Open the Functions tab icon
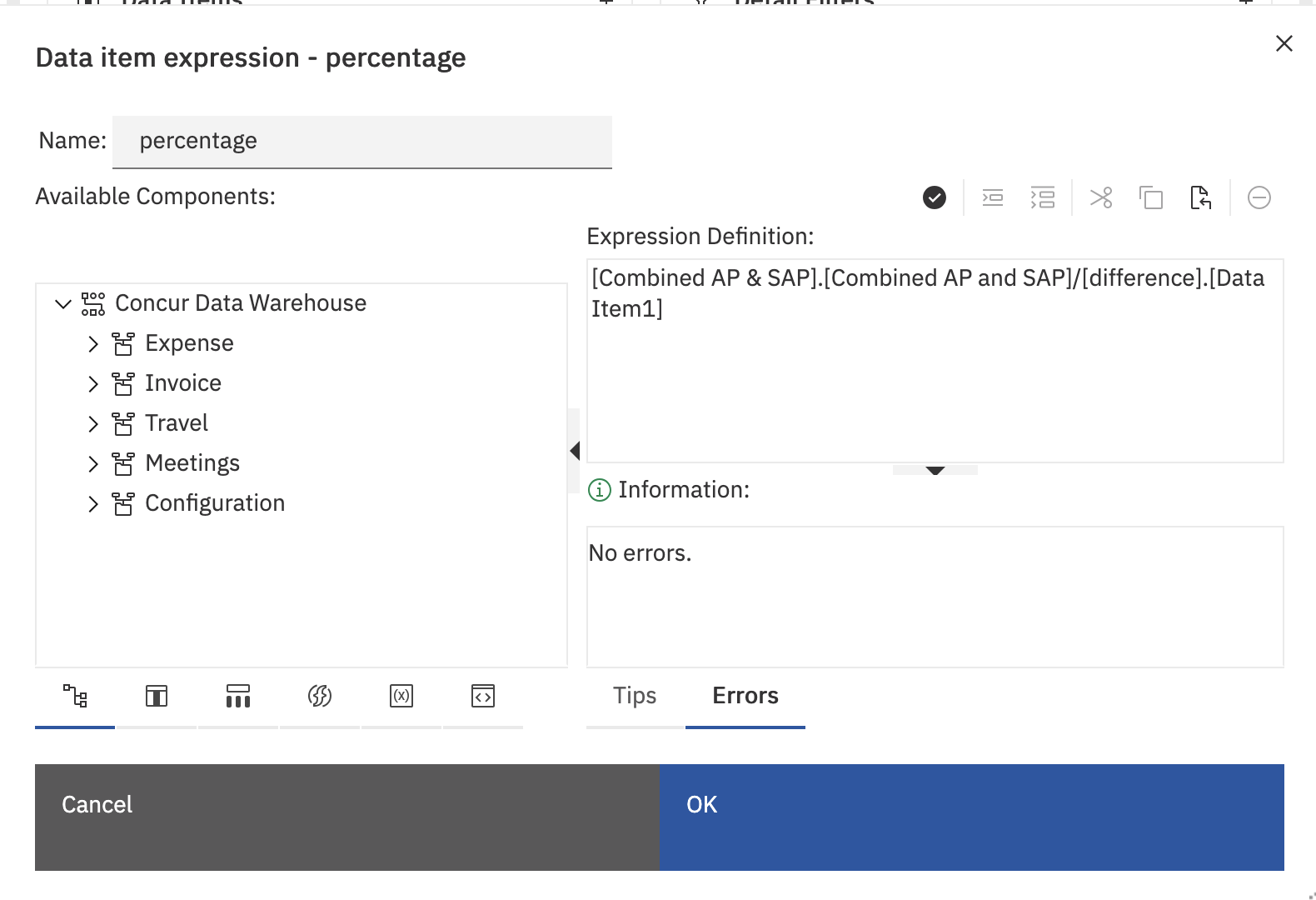Viewport: 1316px width, 900px height. [320, 696]
